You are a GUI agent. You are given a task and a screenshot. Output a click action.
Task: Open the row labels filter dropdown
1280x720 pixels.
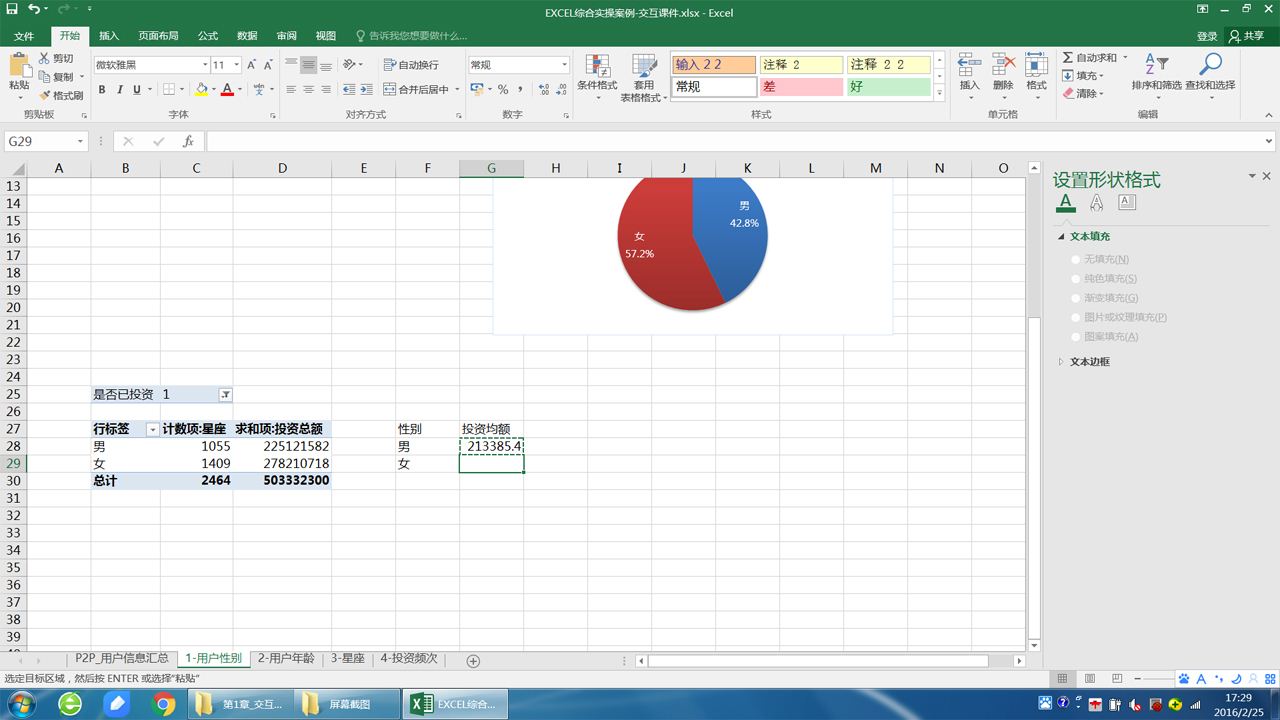click(x=152, y=430)
